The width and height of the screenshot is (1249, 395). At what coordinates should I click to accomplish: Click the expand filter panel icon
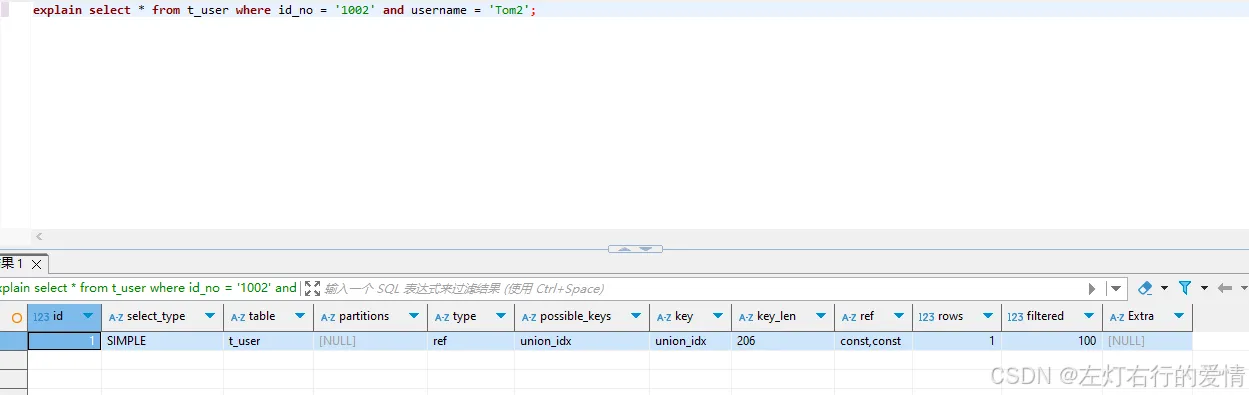312,288
